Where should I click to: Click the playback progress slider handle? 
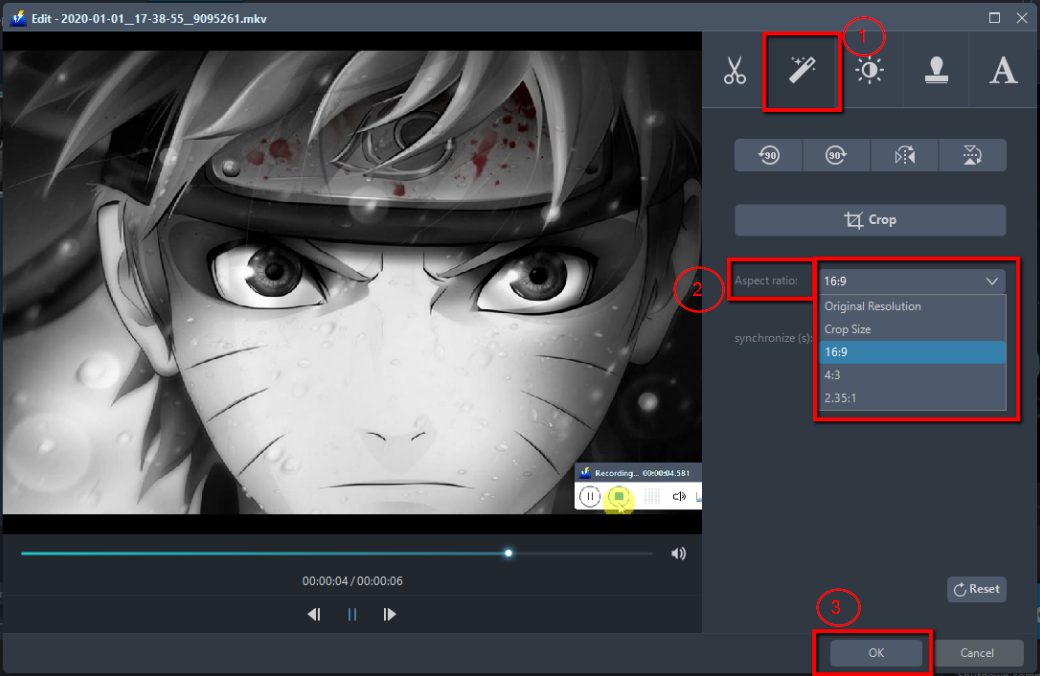pyautogui.click(x=508, y=553)
